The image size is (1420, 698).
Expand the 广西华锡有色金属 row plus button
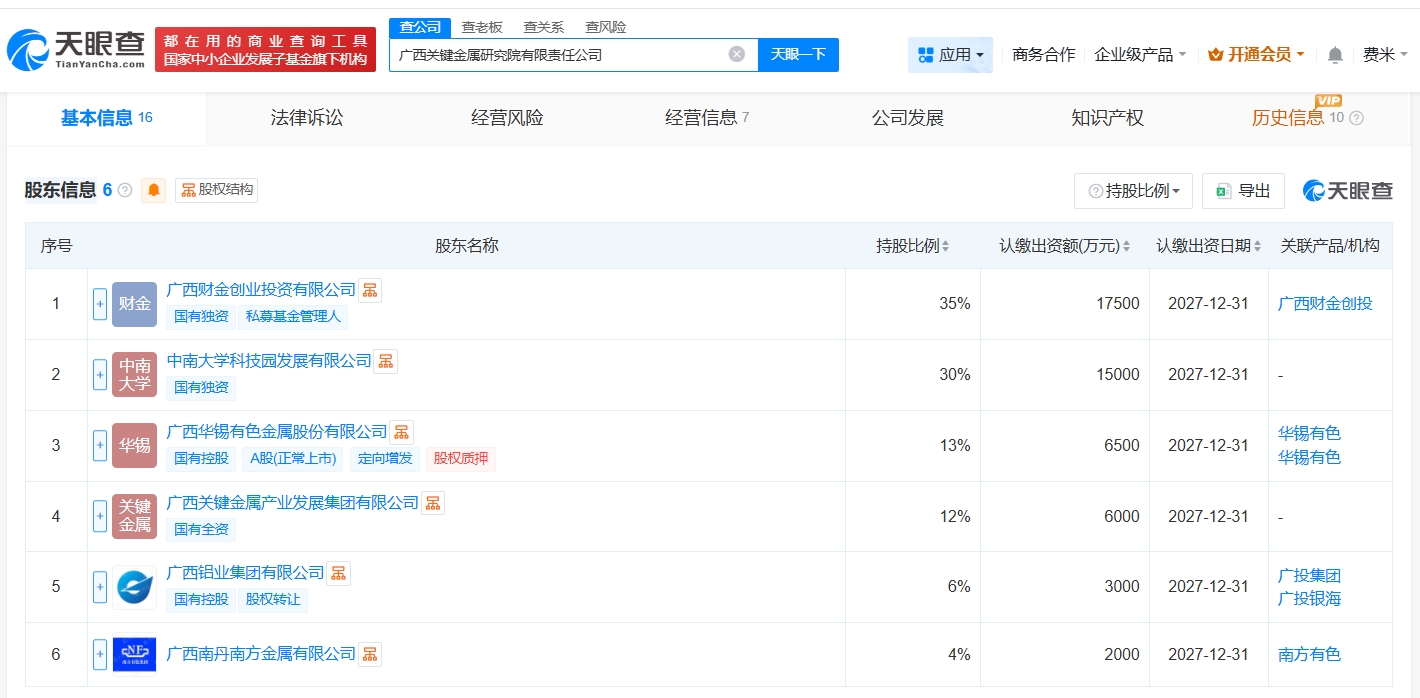[x=100, y=445]
